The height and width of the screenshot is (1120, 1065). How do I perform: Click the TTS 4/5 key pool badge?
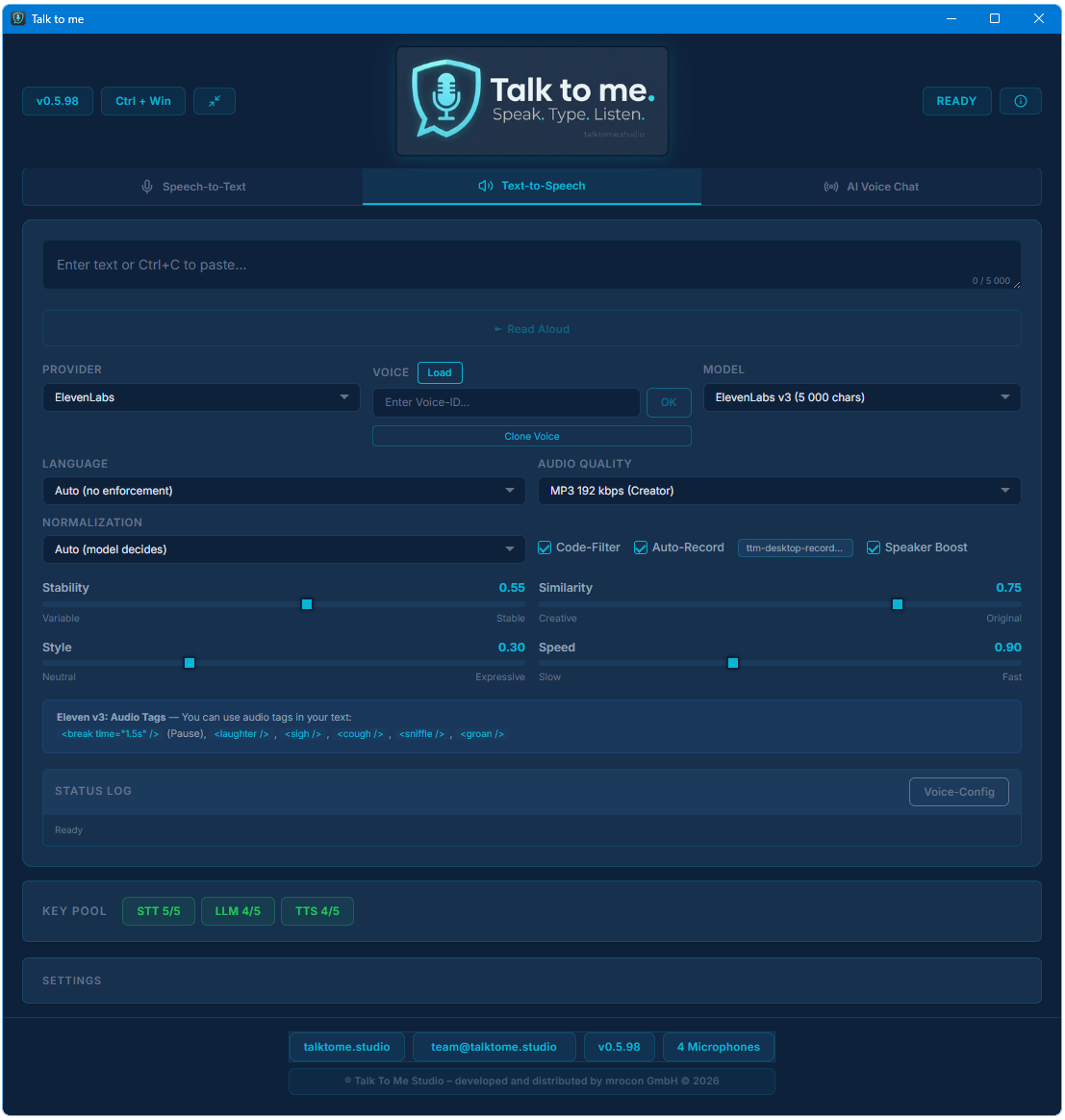[x=317, y=910]
